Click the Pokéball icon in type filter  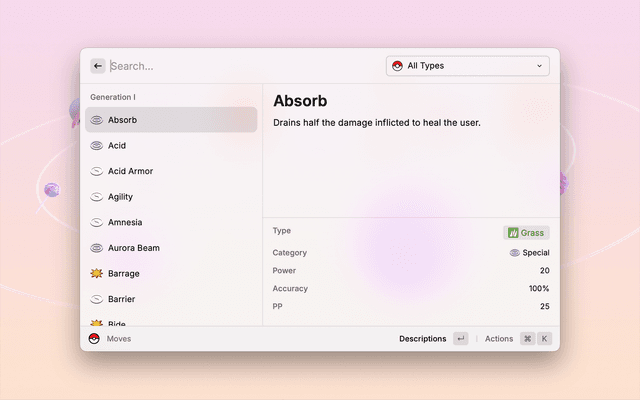pyautogui.click(x=397, y=66)
